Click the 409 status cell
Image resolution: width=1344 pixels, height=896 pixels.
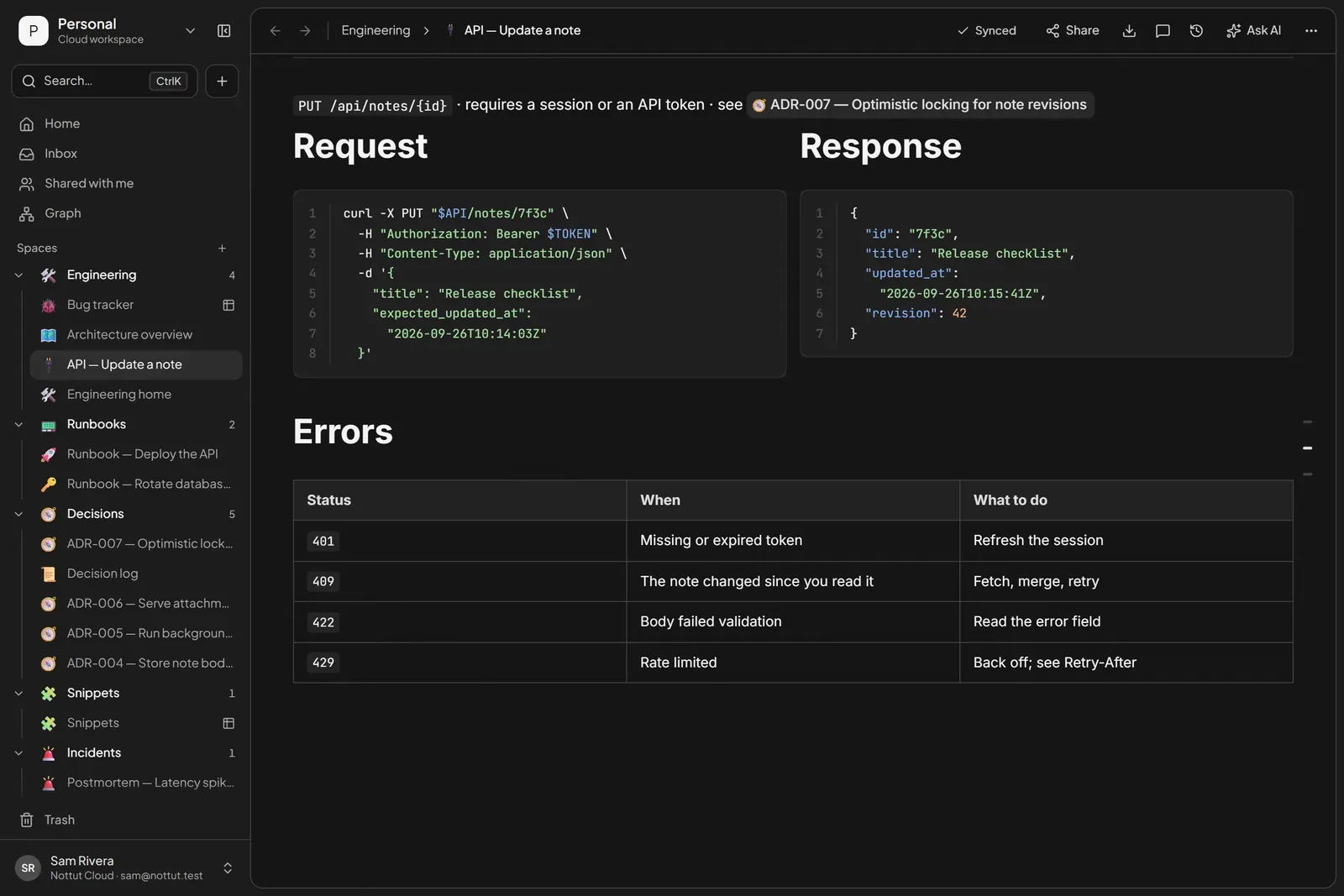tap(459, 582)
